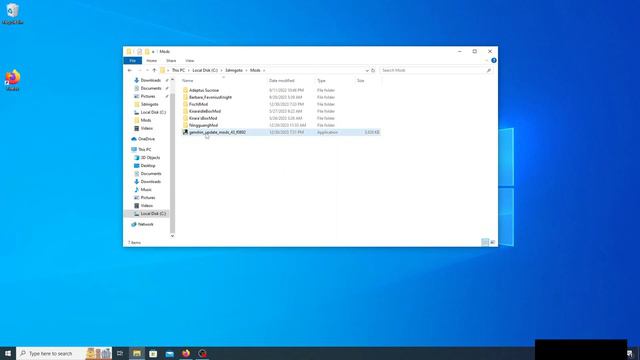This screenshot has height=360, width=640.
Task: Open the Customize Quick Access Toolbar dropdown
Action: [153, 52]
